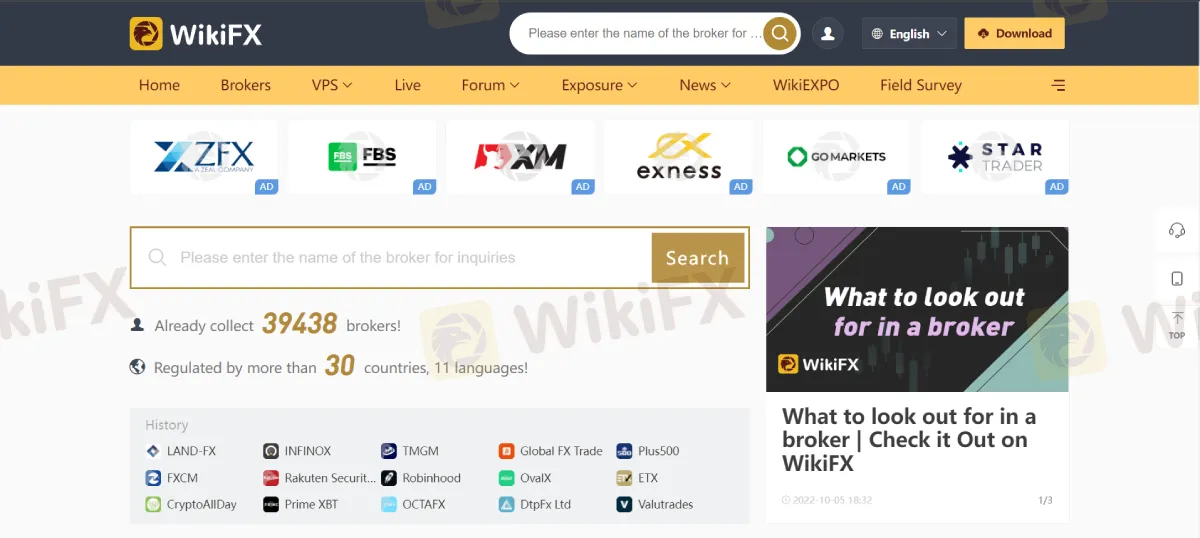Jump back using the TOP arrow icon

(1177, 325)
